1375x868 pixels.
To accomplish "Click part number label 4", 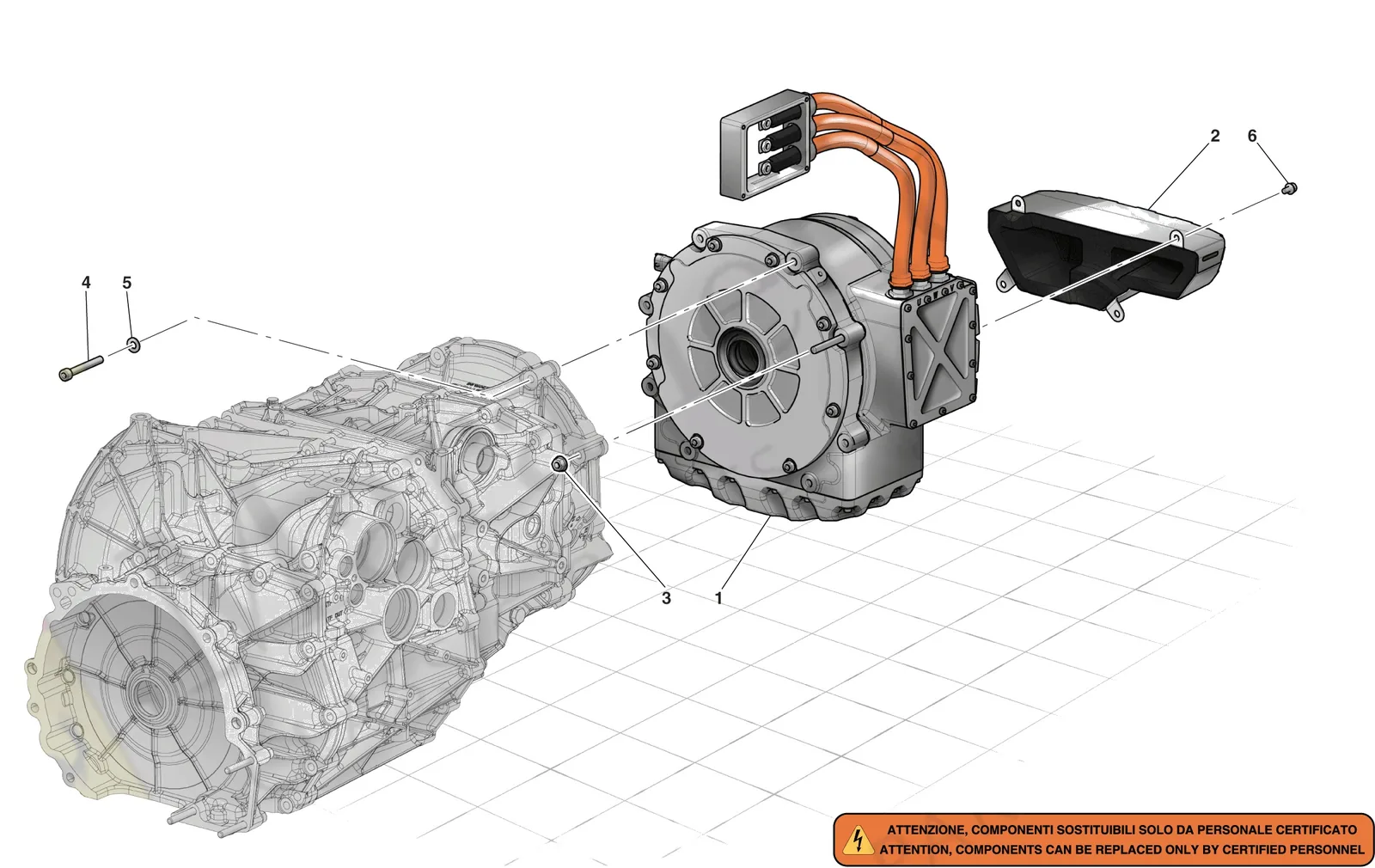I will 86,283.
